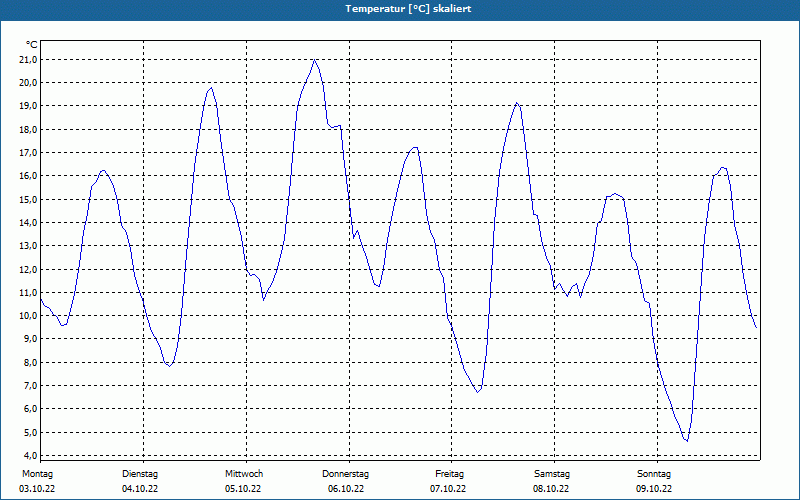
Task: Select the 18,0 axis value
Action: tap(29, 130)
